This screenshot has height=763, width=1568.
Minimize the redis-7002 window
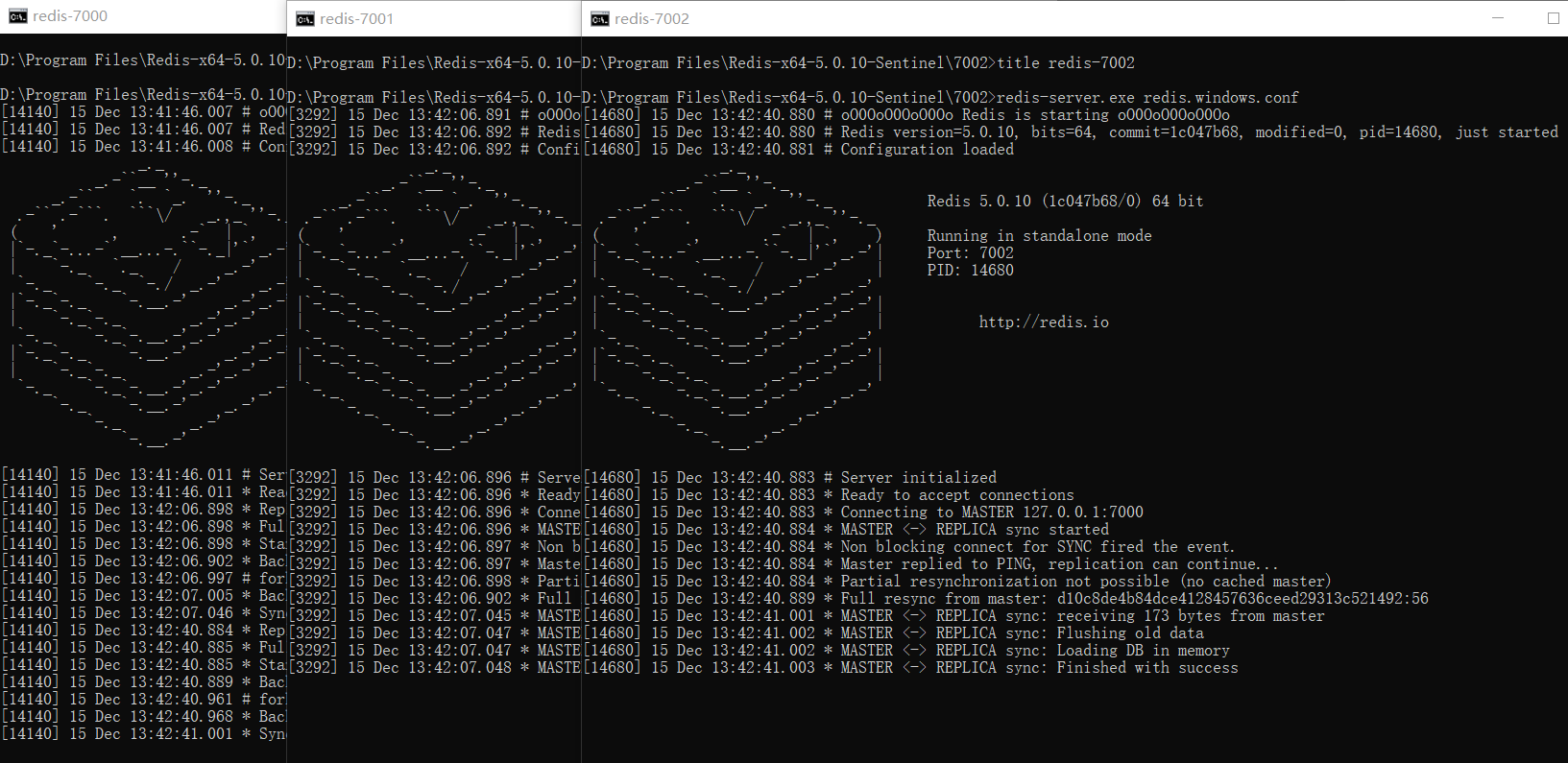coord(1498,18)
